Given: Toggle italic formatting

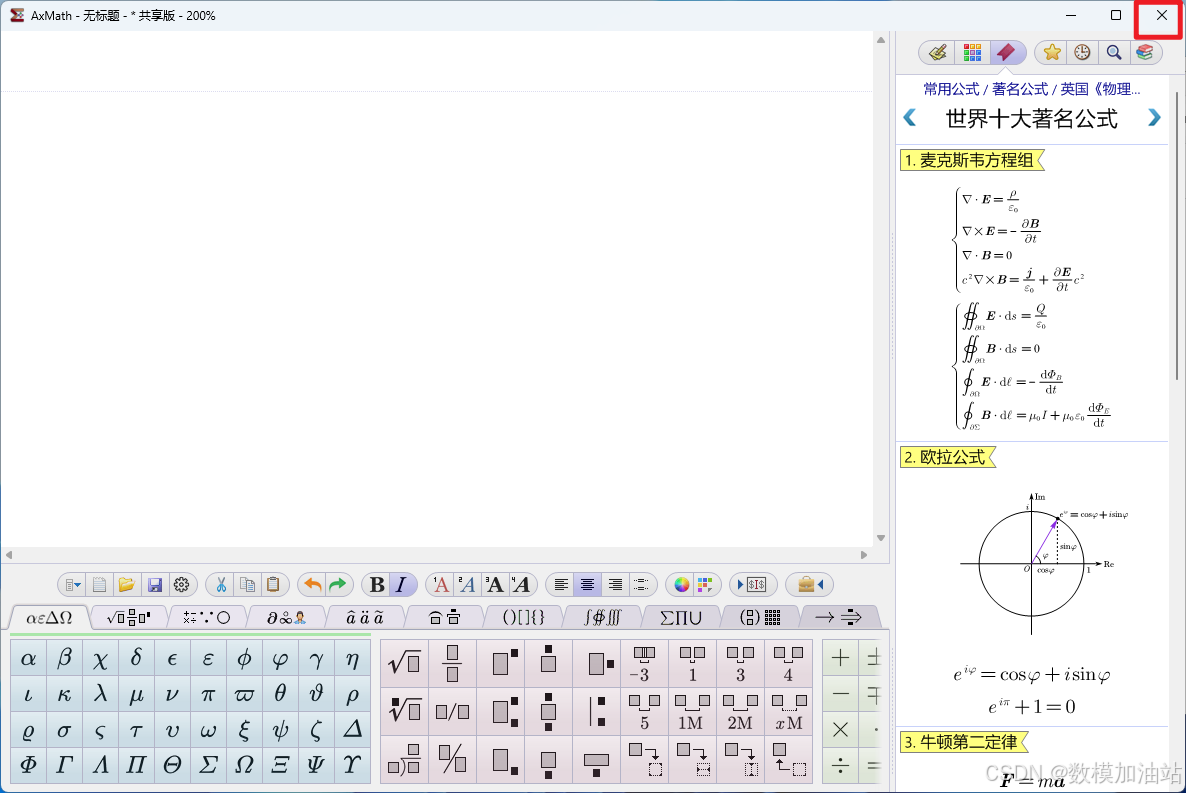Looking at the screenshot, I should [402, 585].
